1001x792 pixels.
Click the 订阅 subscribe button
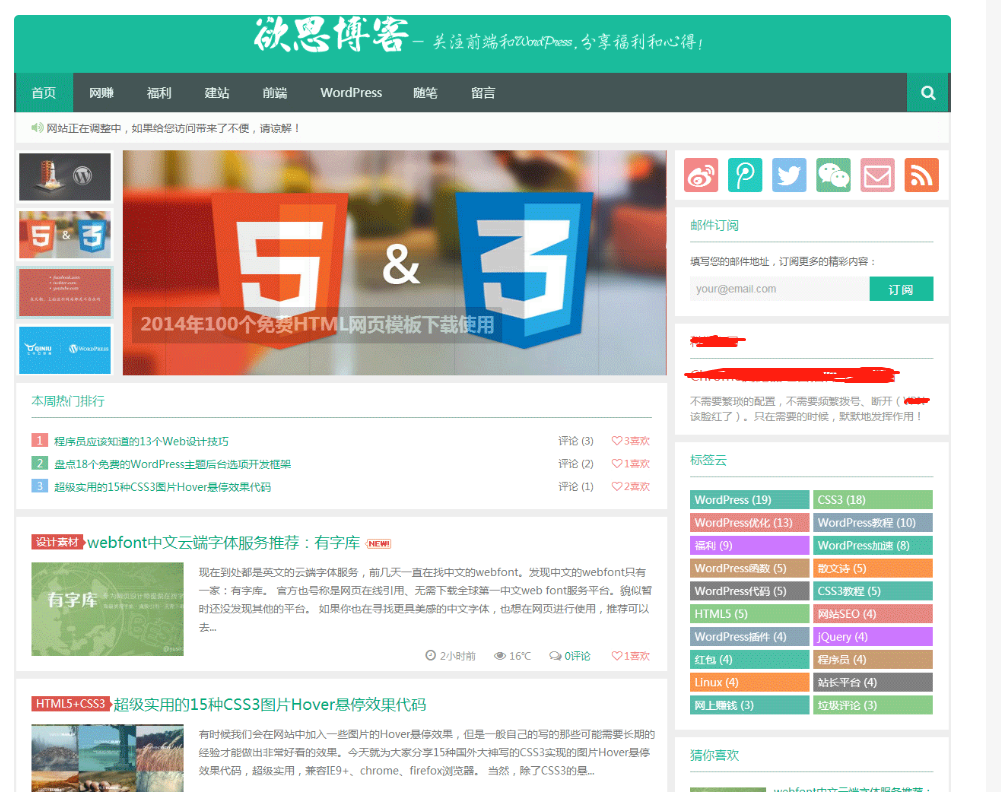tap(900, 289)
